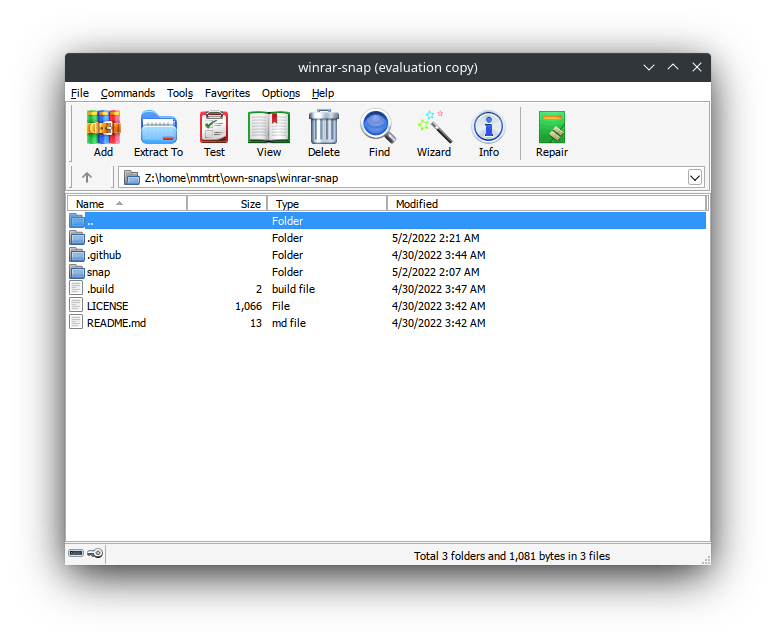
Task: Click the 'snap' folder name
Action: (x=98, y=272)
